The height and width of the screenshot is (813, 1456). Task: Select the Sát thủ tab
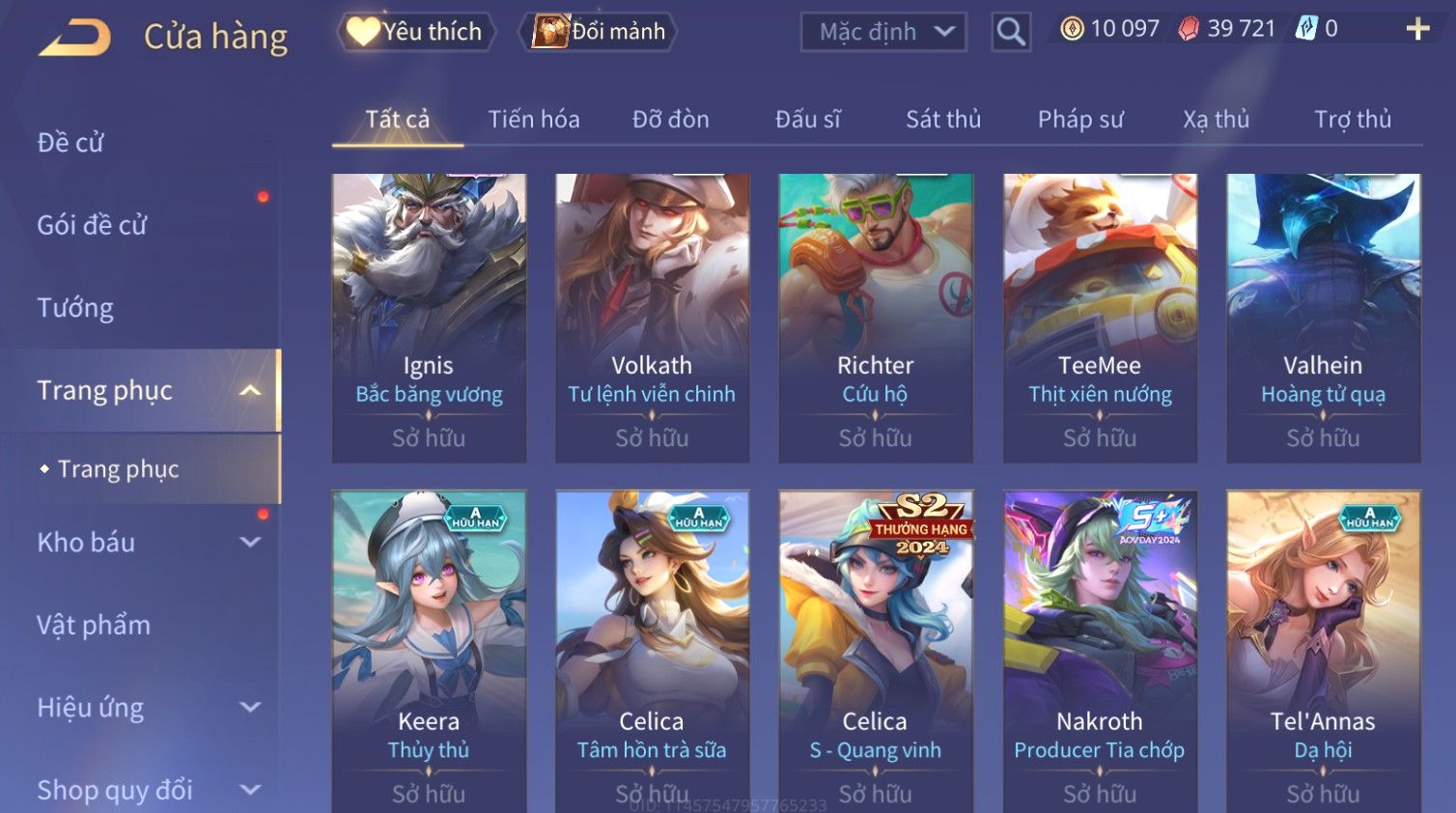(943, 120)
